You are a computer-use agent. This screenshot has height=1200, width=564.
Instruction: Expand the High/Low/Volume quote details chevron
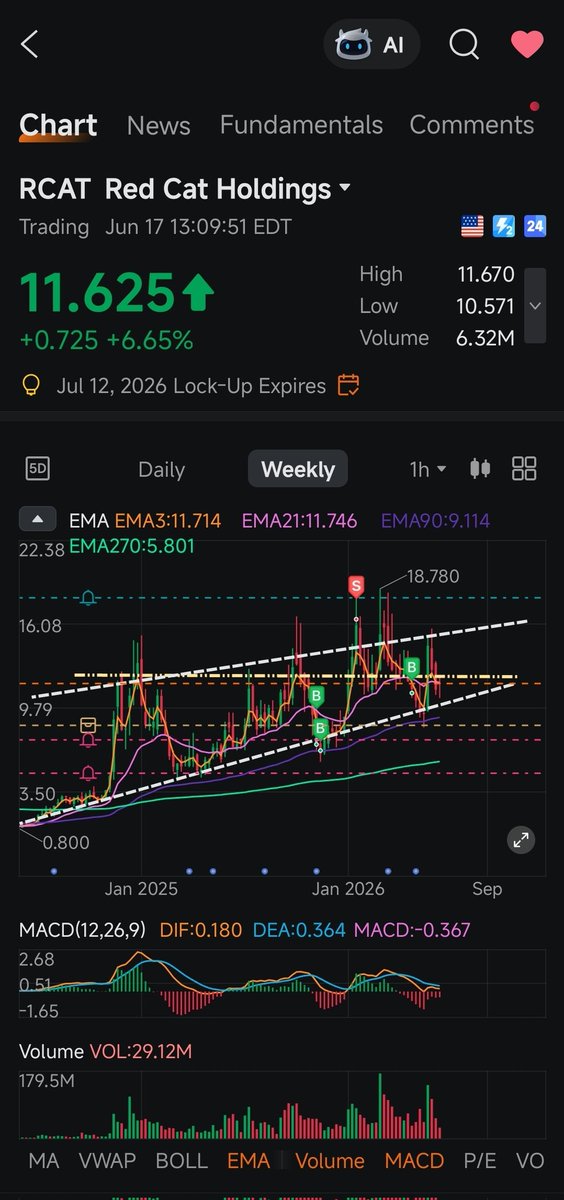(535, 305)
